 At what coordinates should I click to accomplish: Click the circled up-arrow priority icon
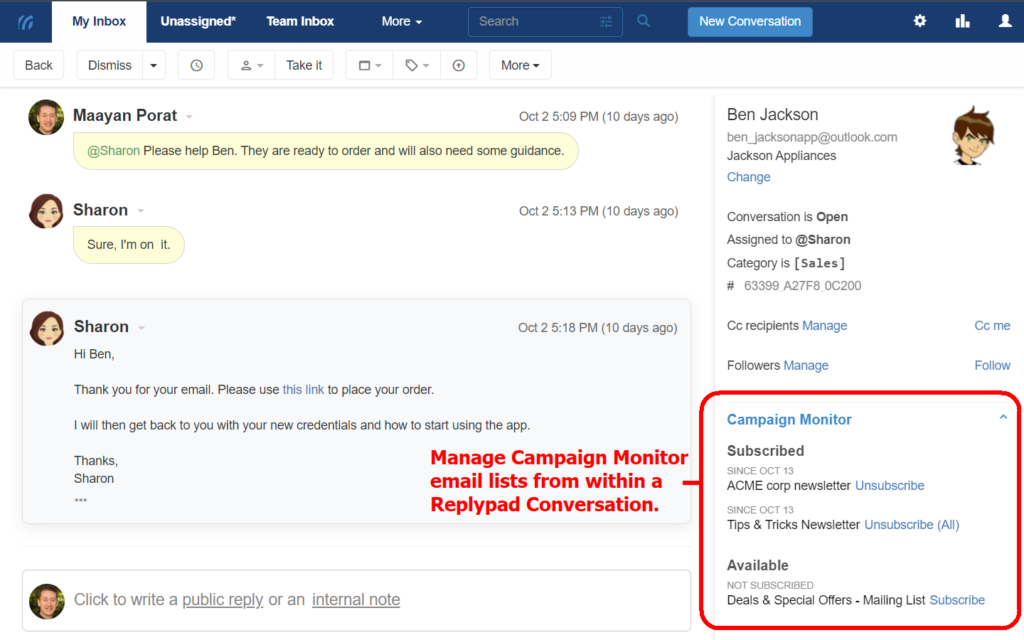[458, 64]
